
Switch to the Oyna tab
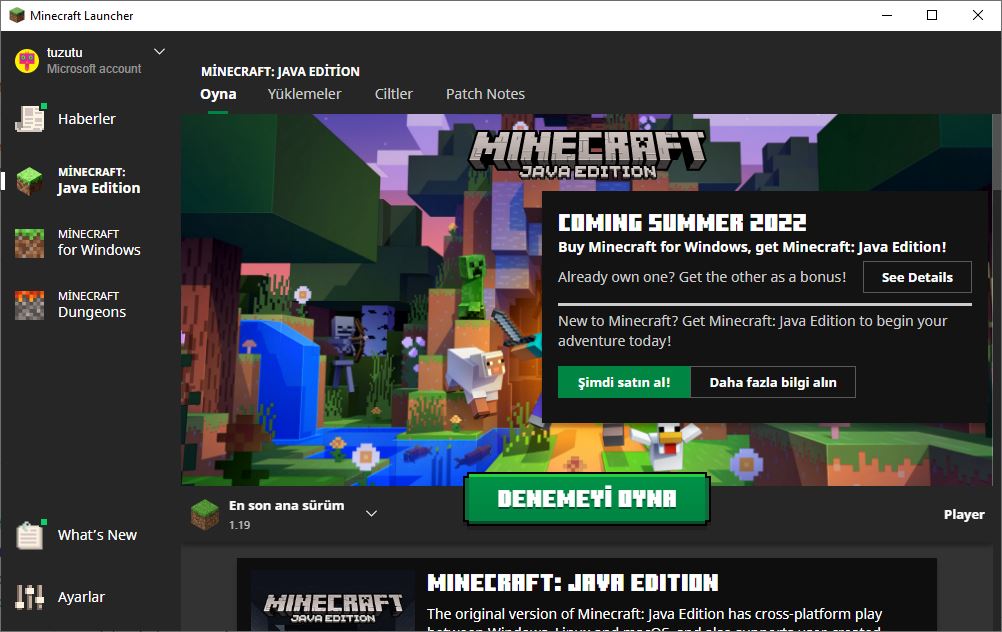[218, 94]
